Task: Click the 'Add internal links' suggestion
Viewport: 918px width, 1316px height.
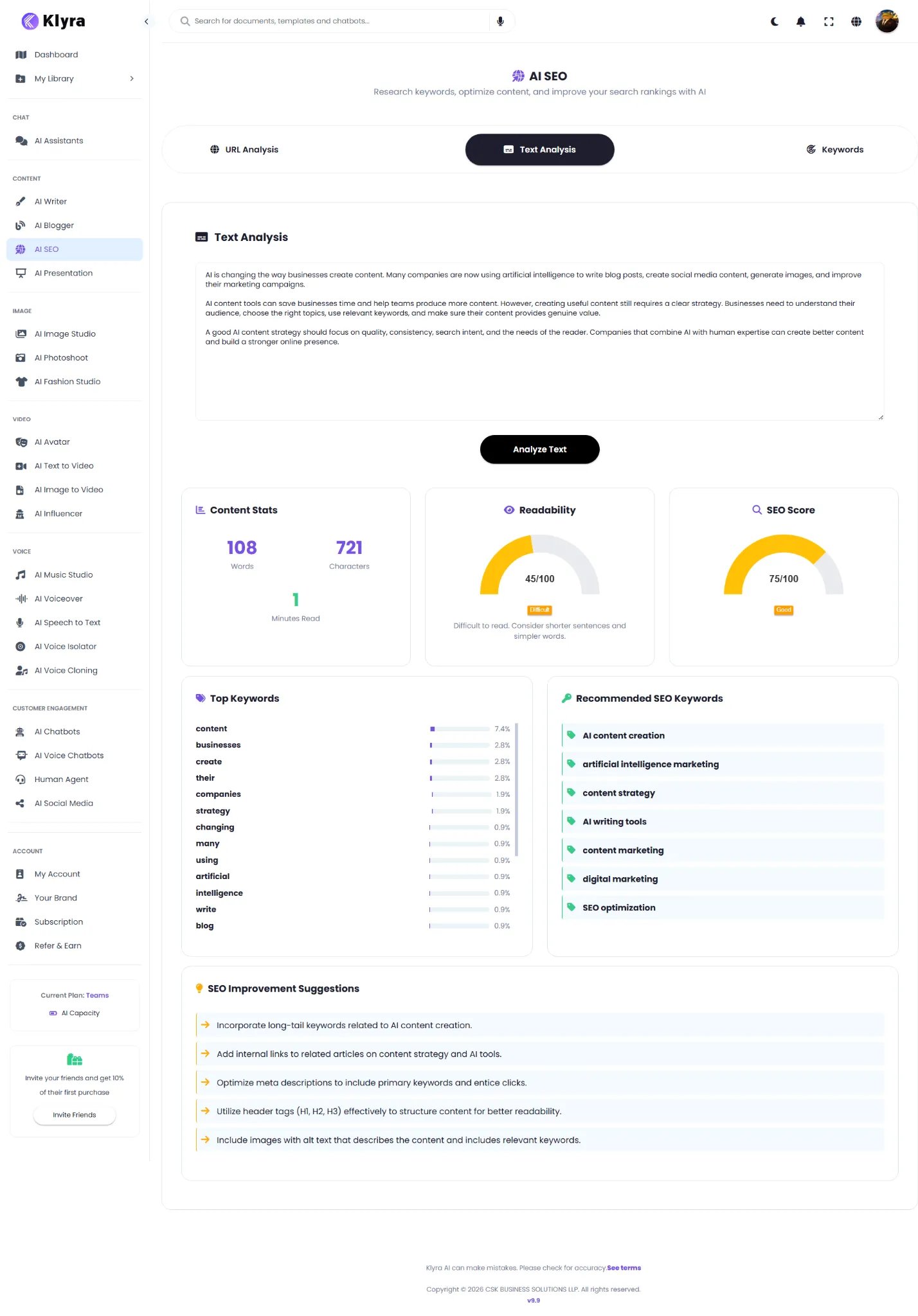Action: pos(540,1054)
